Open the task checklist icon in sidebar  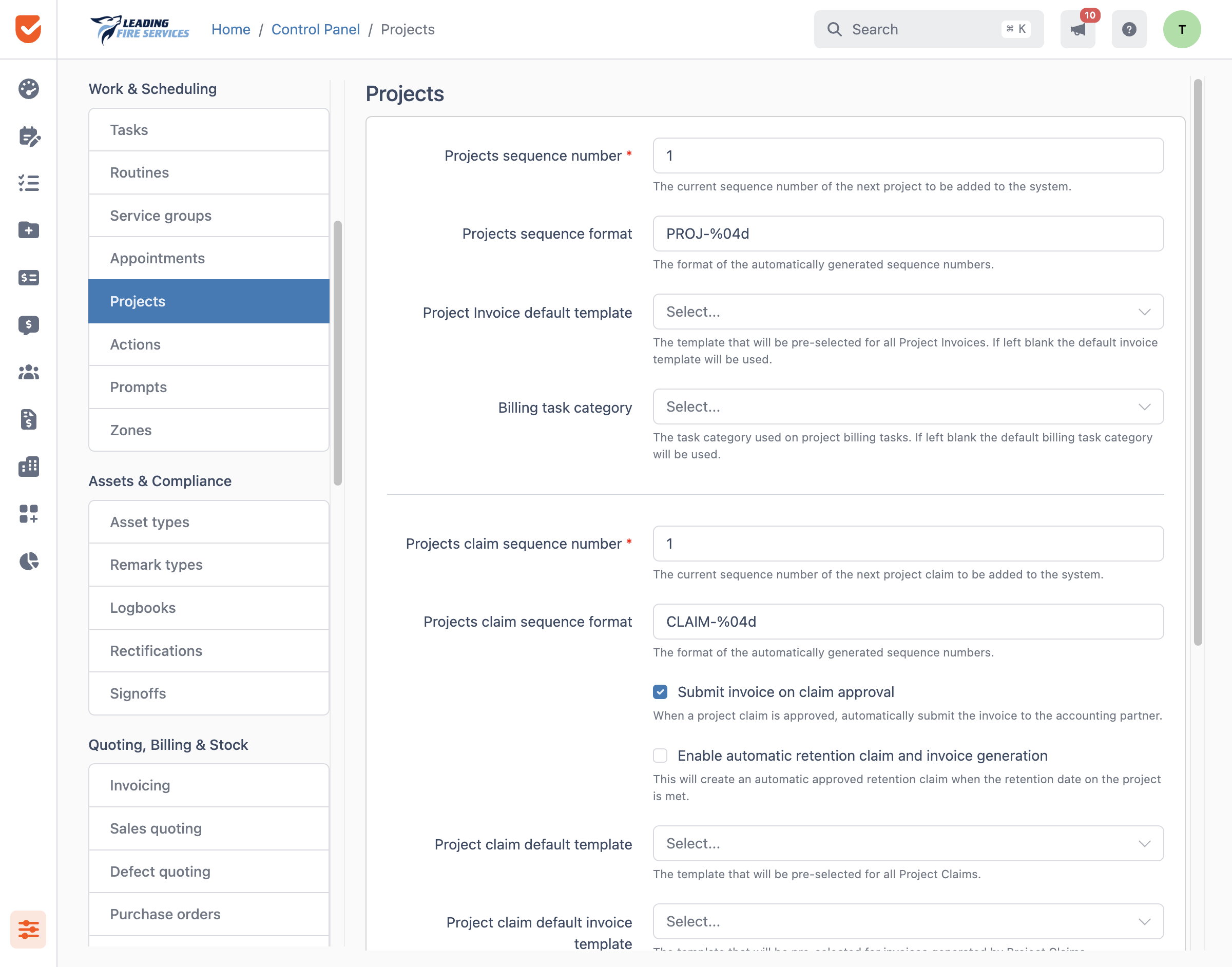point(28,183)
